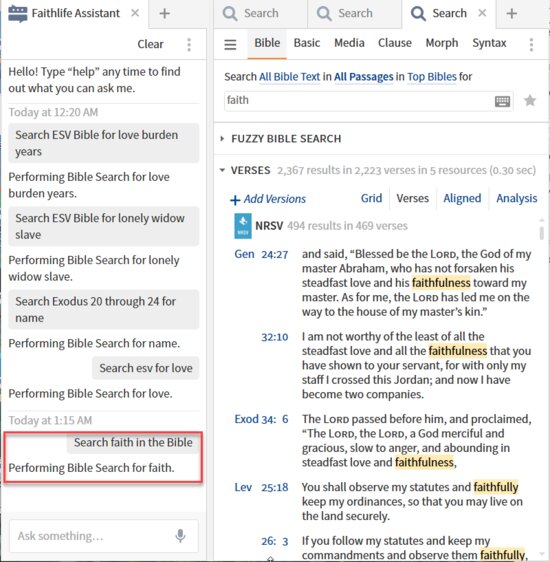Open the All Bible Text dropdown
The image size is (550, 562).
point(290,77)
